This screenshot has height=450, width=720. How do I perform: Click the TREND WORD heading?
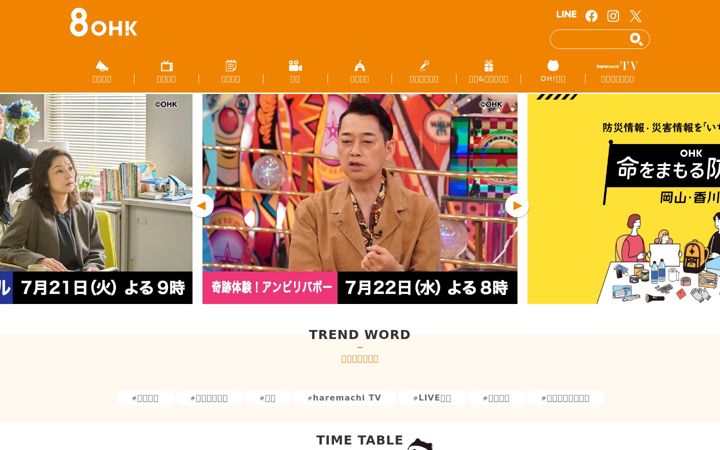click(x=360, y=334)
